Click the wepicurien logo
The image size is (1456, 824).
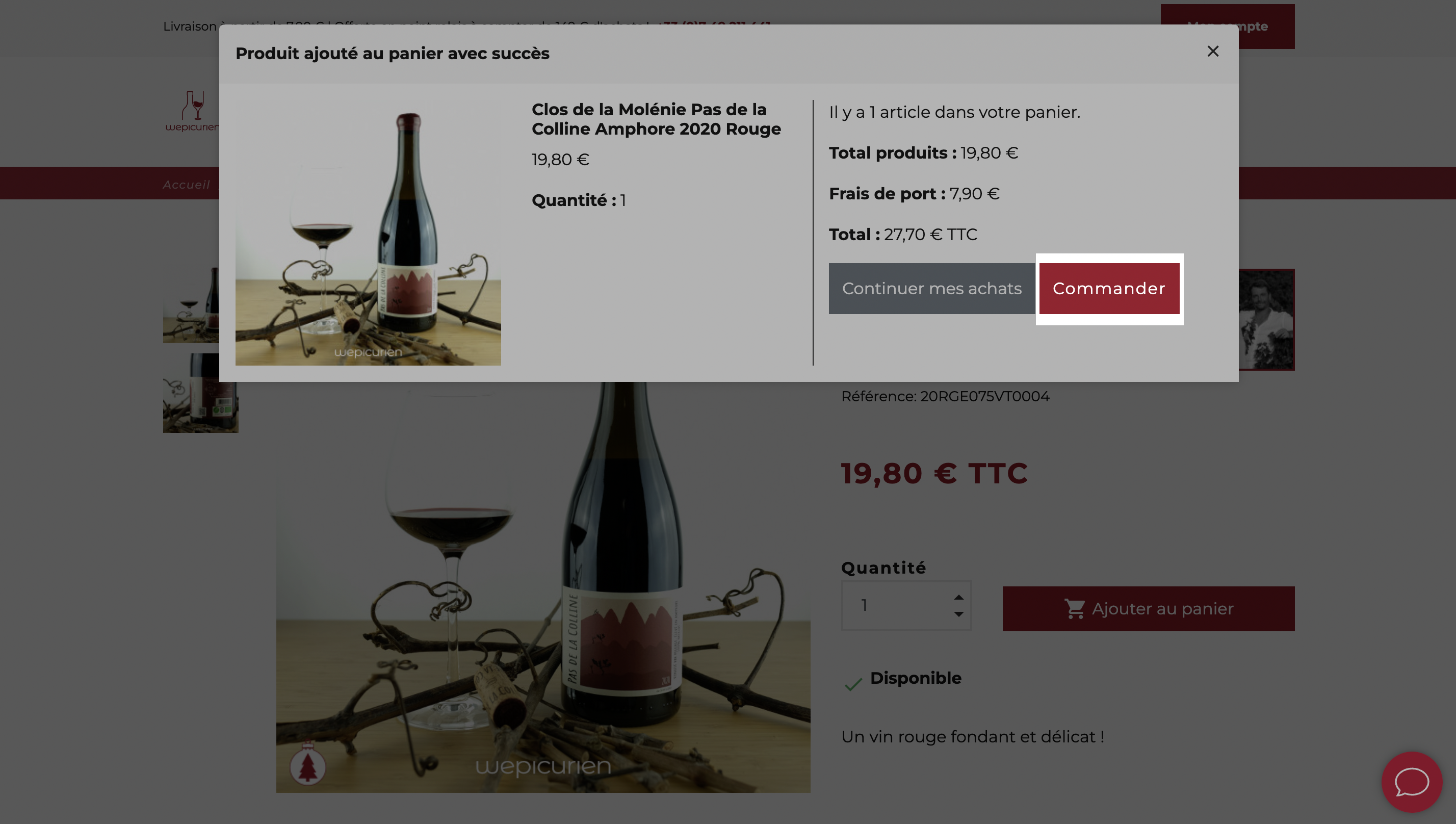click(x=191, y=112)
